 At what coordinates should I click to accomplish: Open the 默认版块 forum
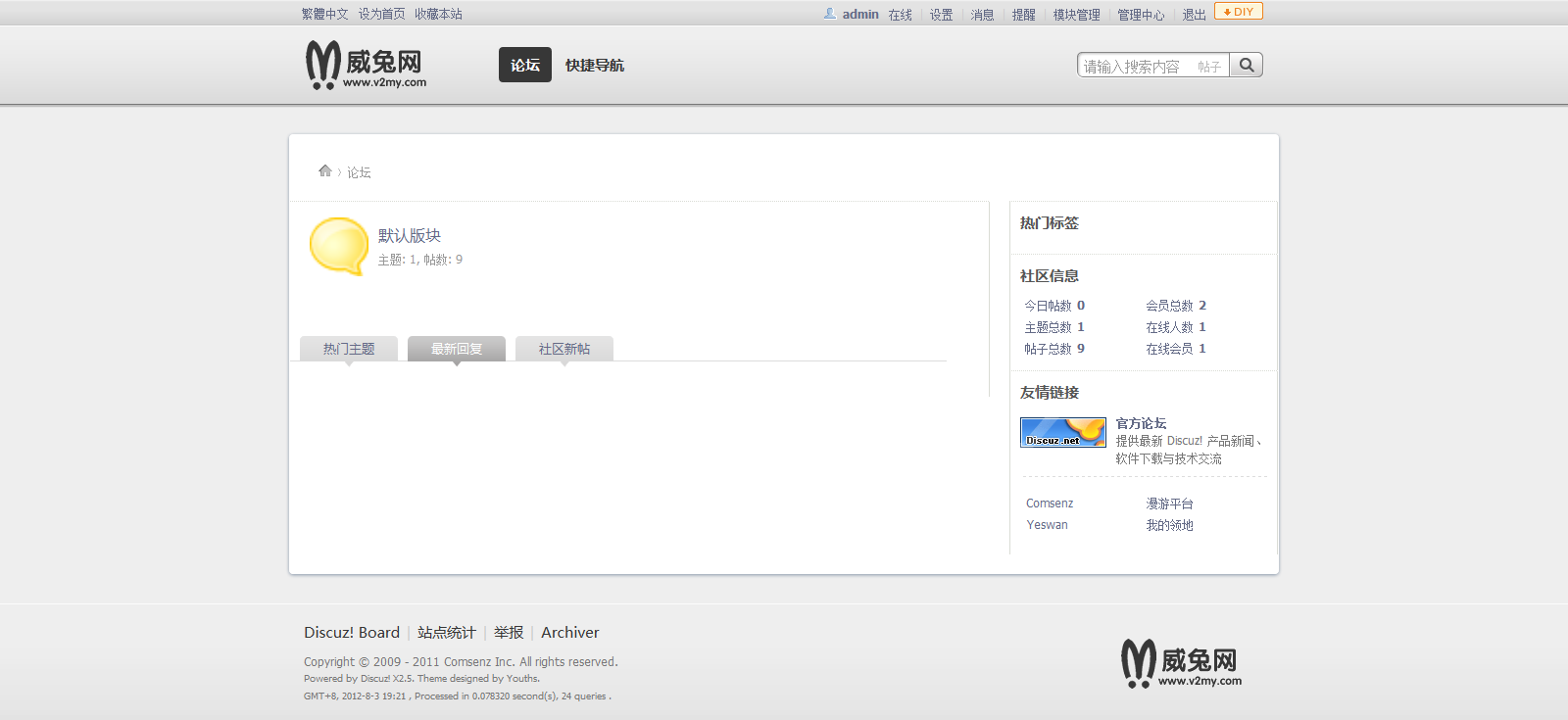[x=410, y=235]
